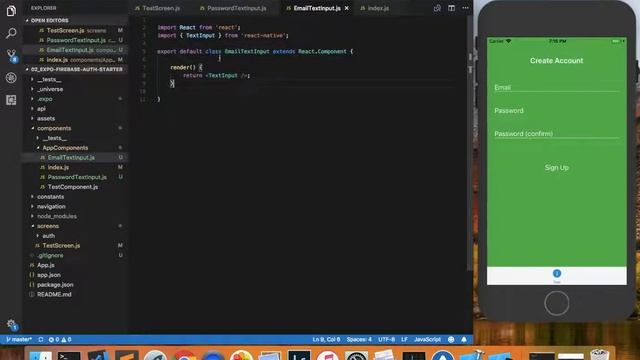
Task: Switch to the TestScreen.js tab
Action: pyautogui.click(x=161, y=8)
